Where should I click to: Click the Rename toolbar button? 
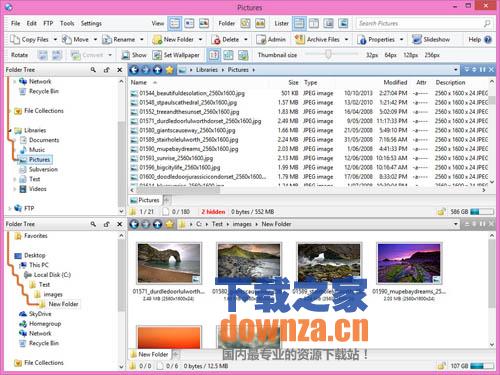[118, 40]
